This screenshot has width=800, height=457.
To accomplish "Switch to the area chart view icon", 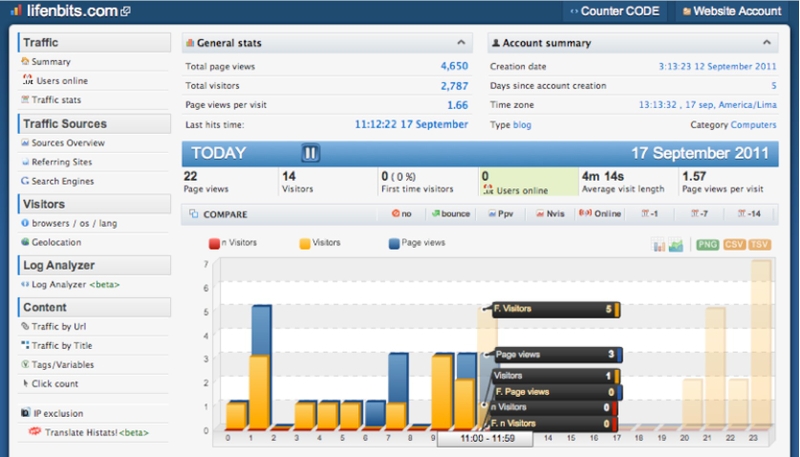I will [676, 245].
